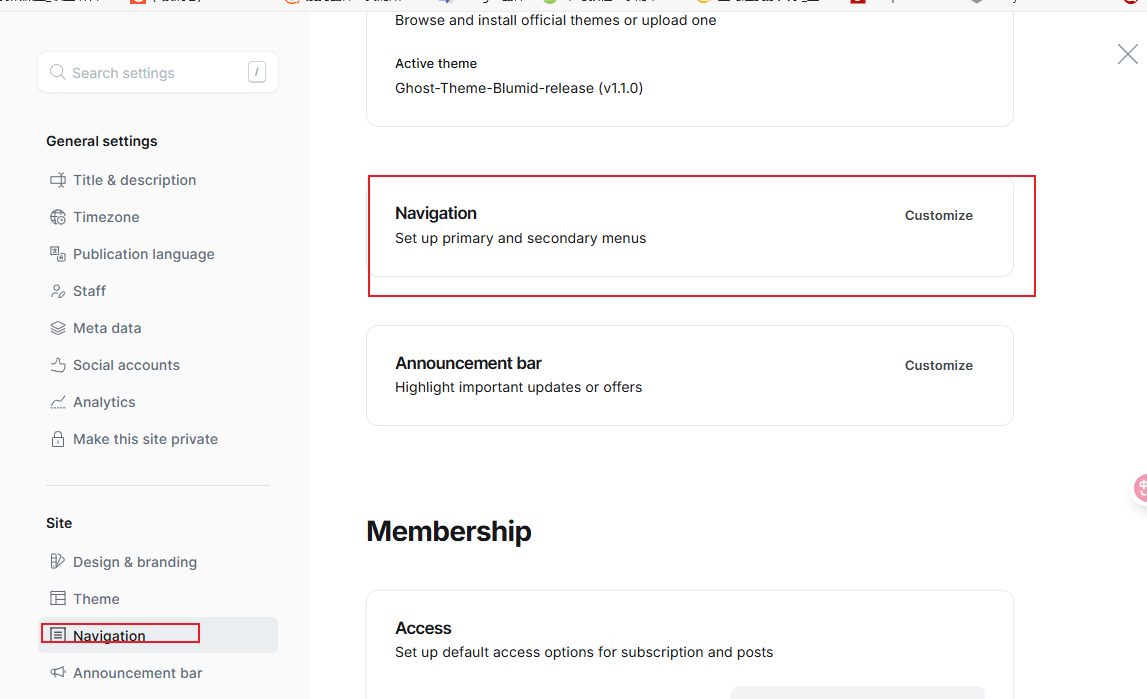Open the Timezone settings link
The width and height of the screenshot is (1147, 699).
(x=106, y=217)
